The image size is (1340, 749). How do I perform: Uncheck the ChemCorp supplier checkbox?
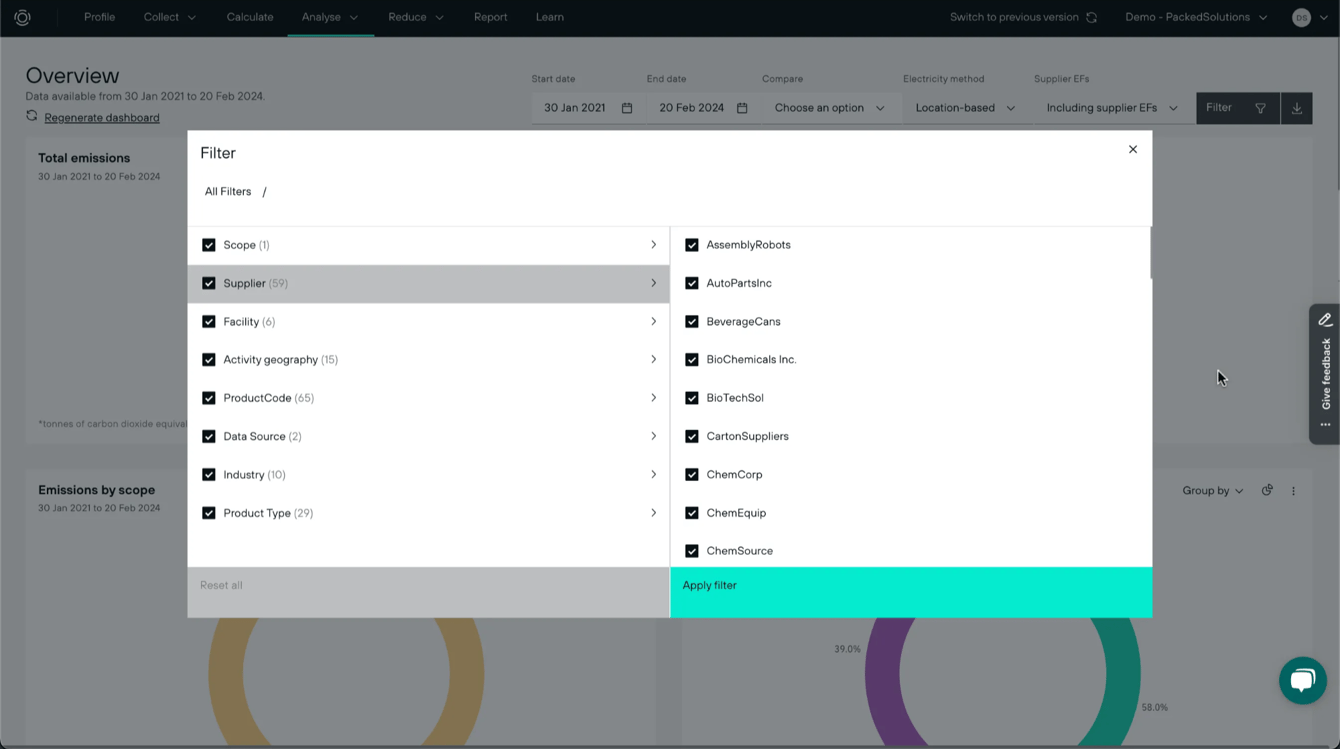(x=692, y=474)
